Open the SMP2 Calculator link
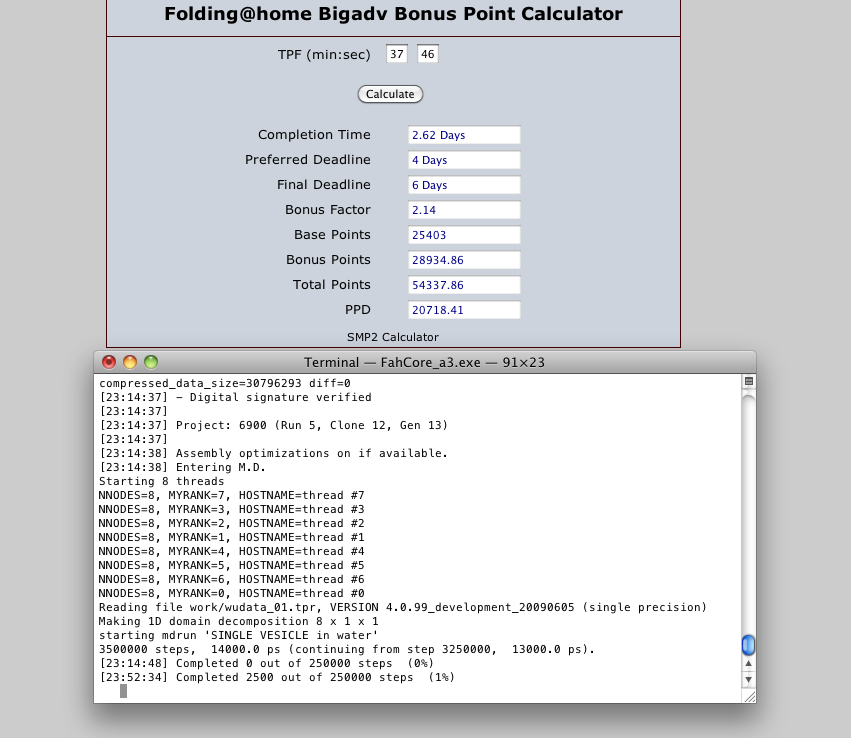Screen dimensions: 851x738 (x=393, y=337)
